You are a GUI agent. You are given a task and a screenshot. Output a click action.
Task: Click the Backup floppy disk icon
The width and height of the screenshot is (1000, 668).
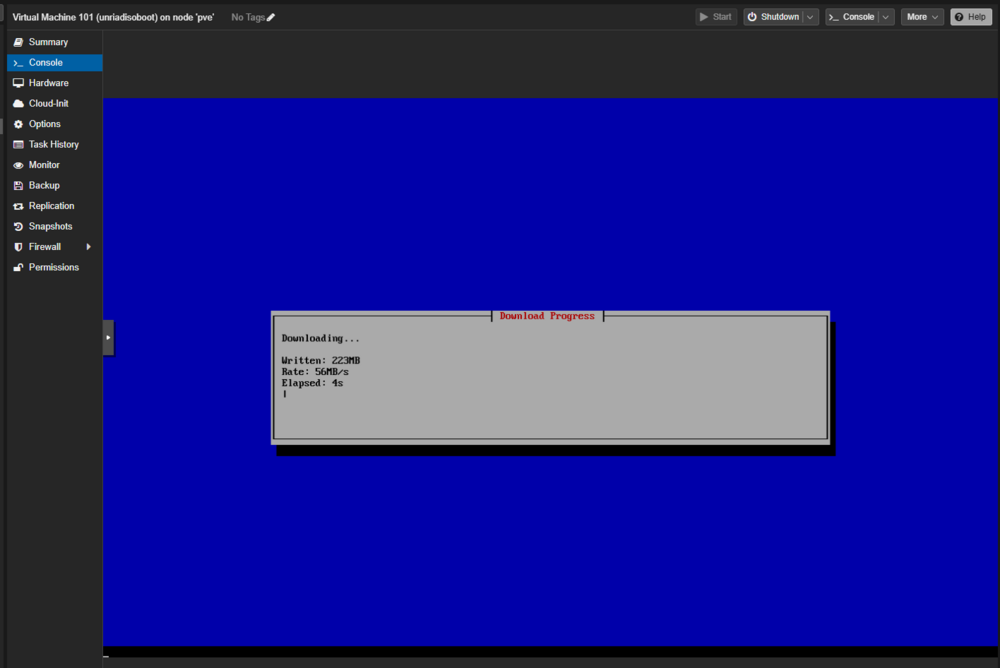18,185
